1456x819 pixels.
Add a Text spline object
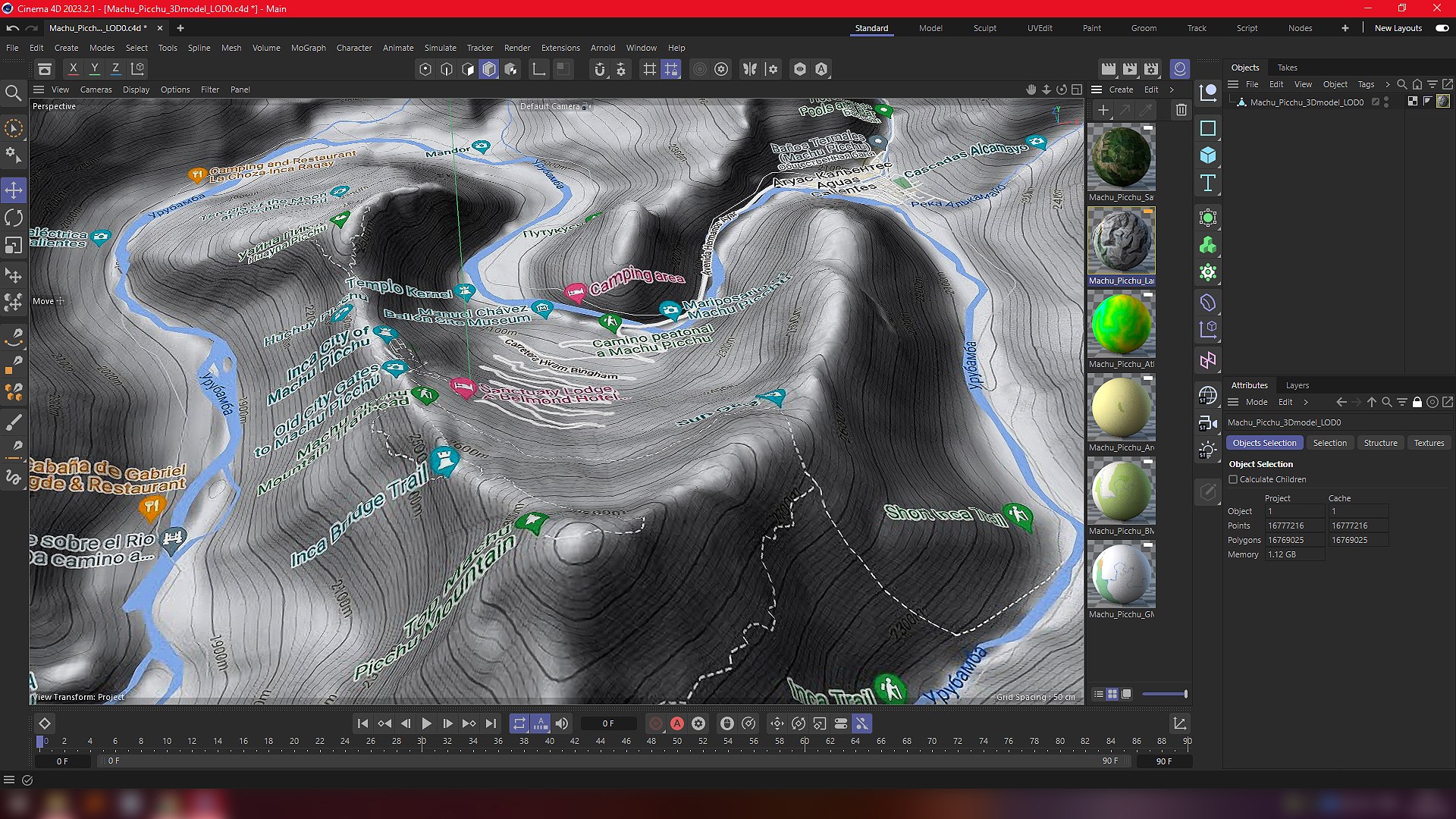pyautogui.click(x=1208, y=184)
